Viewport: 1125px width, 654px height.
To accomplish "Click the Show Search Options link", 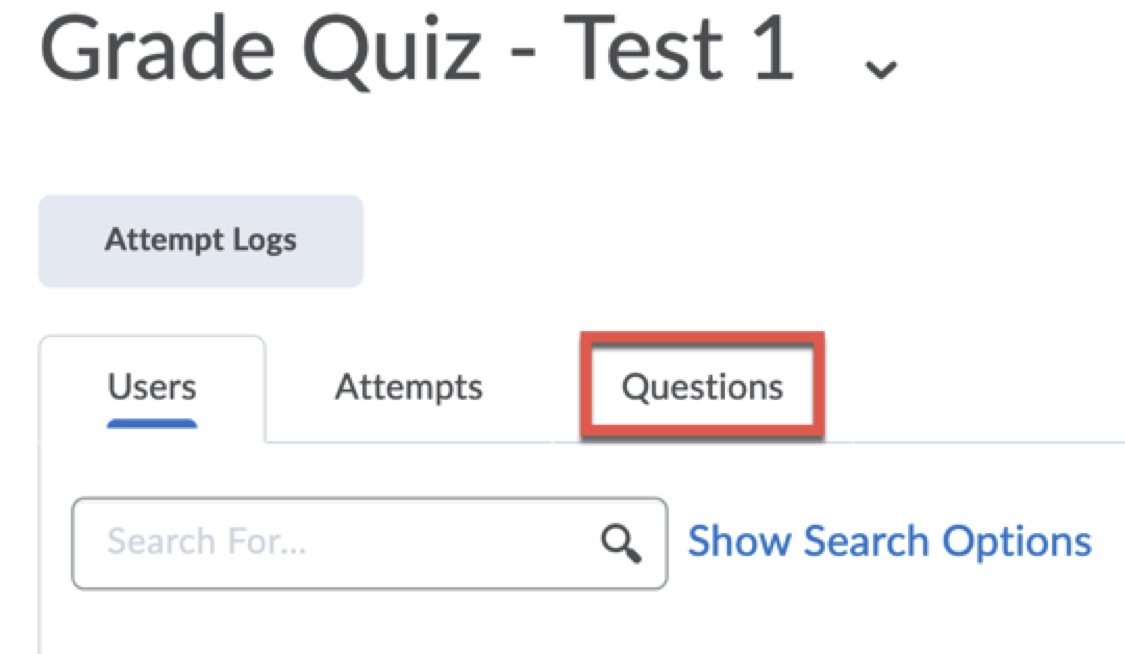I will [889, 542].
